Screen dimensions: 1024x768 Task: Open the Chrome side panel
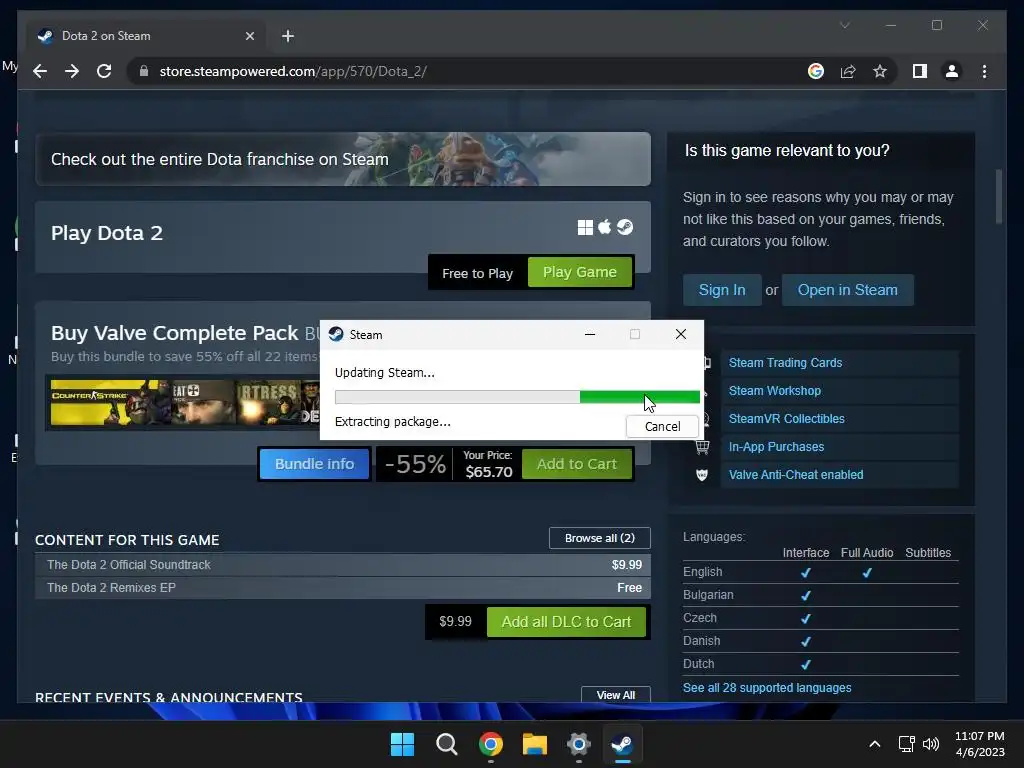coord(920,71)
